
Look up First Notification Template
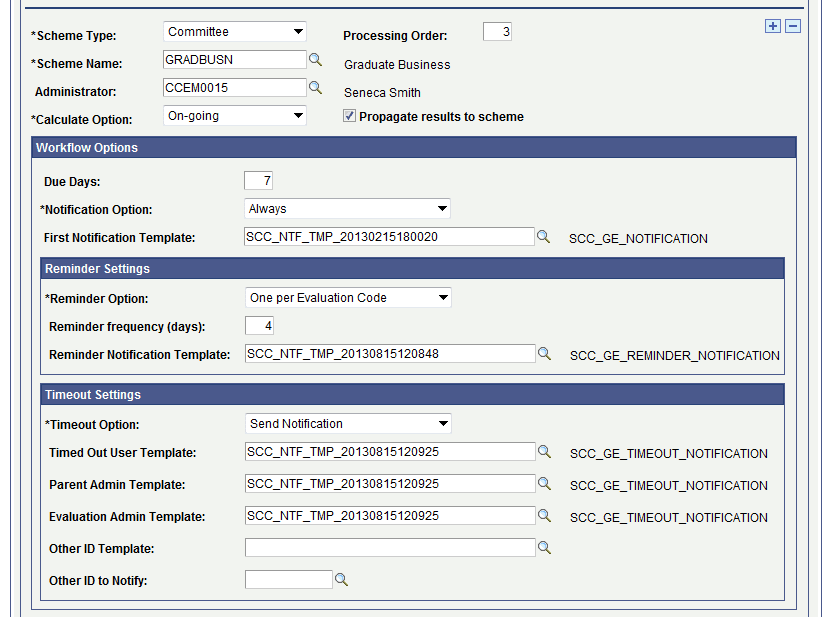pyautogui.click(x=543, y=237)
